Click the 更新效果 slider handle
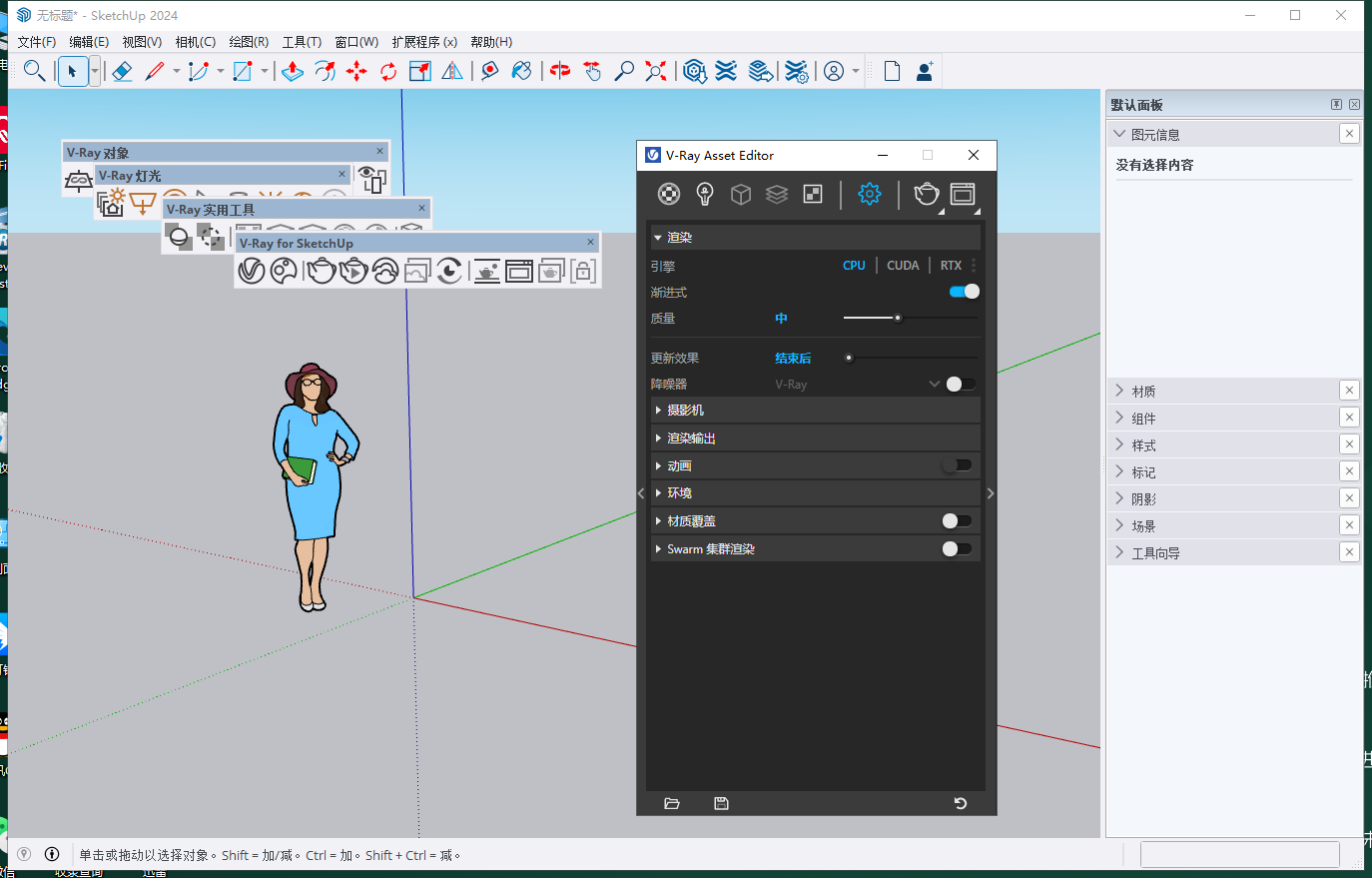Viewport: 1372px width, 878px height. 849,358
